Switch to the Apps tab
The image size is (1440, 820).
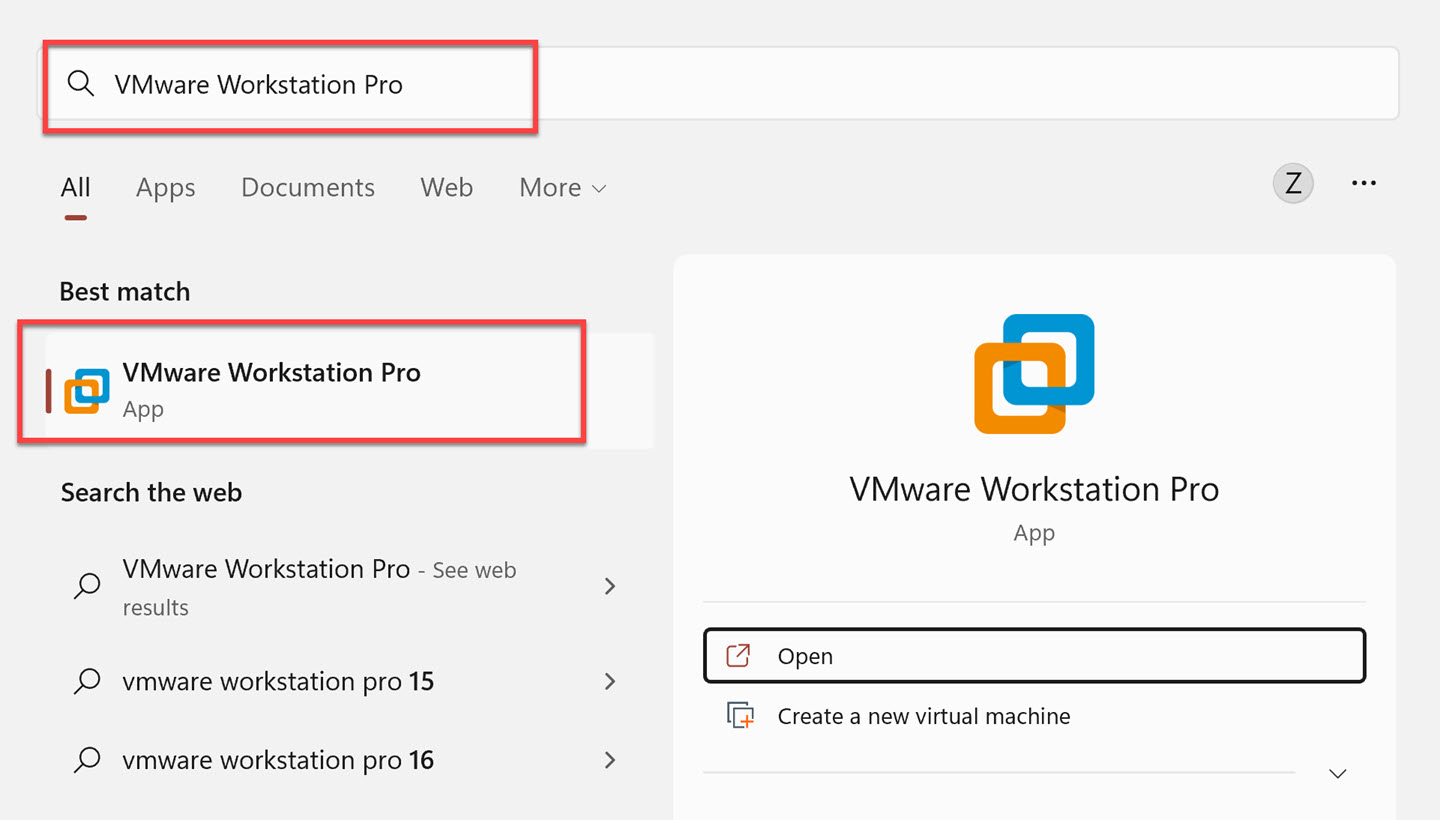pyautogui.click(x=166, y=188)
